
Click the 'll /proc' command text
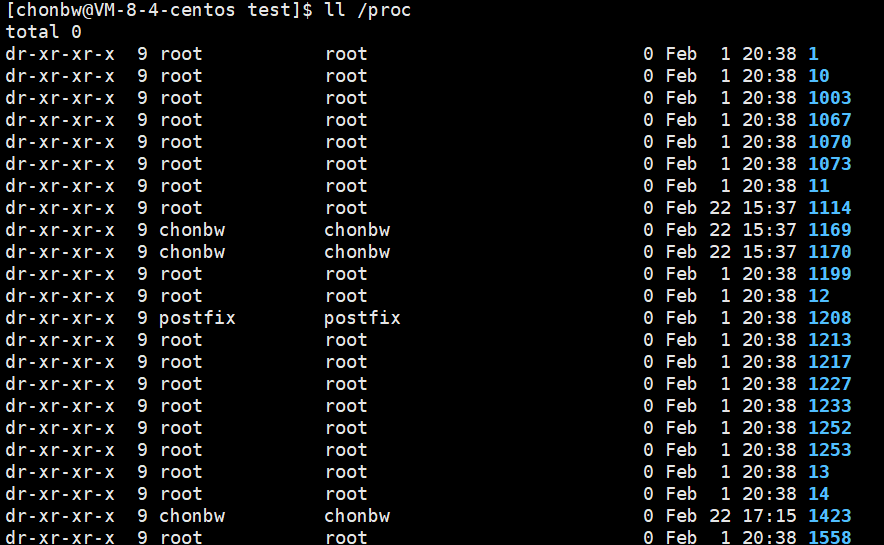click(368, 10)
